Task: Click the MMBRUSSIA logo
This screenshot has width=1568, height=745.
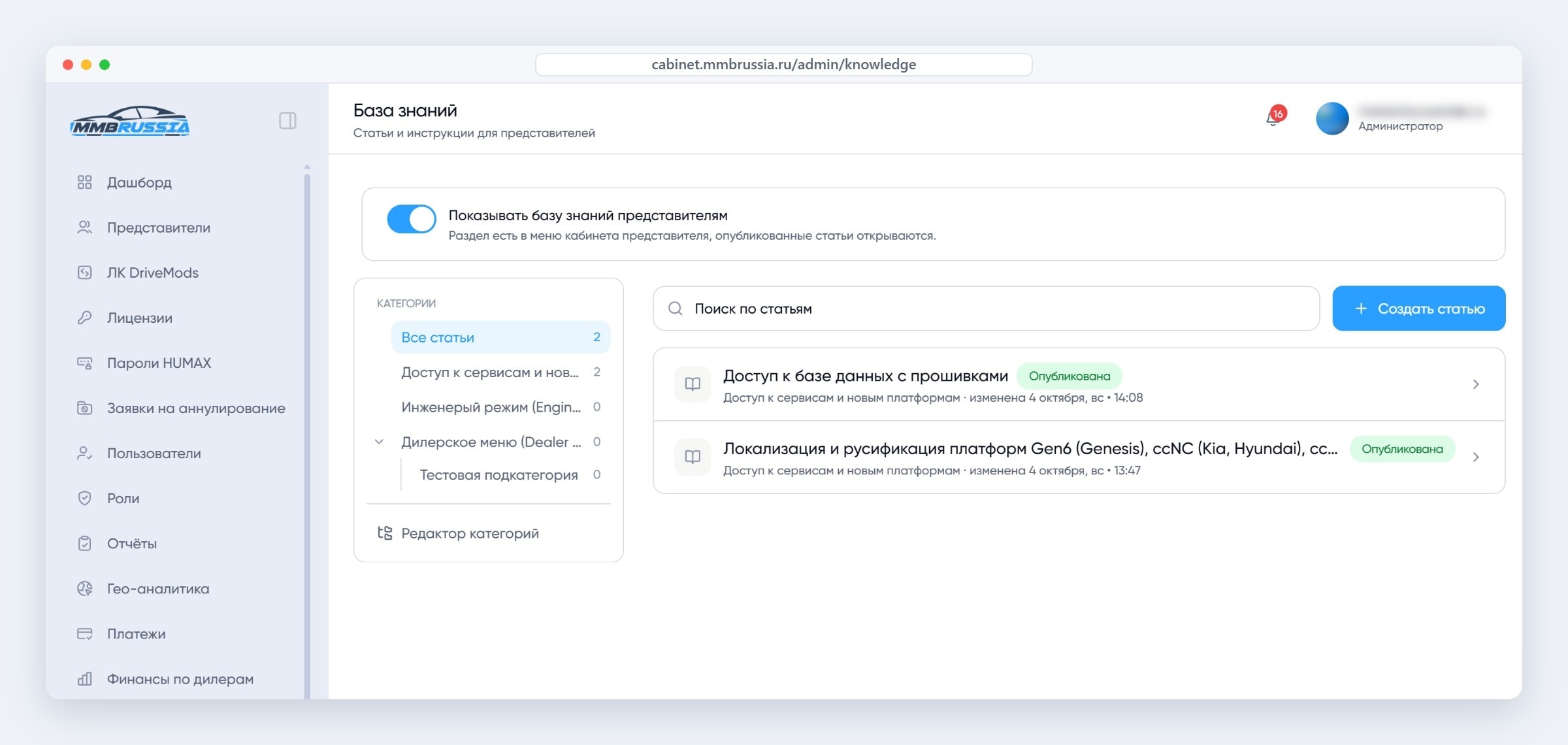Action: point(129,121)
